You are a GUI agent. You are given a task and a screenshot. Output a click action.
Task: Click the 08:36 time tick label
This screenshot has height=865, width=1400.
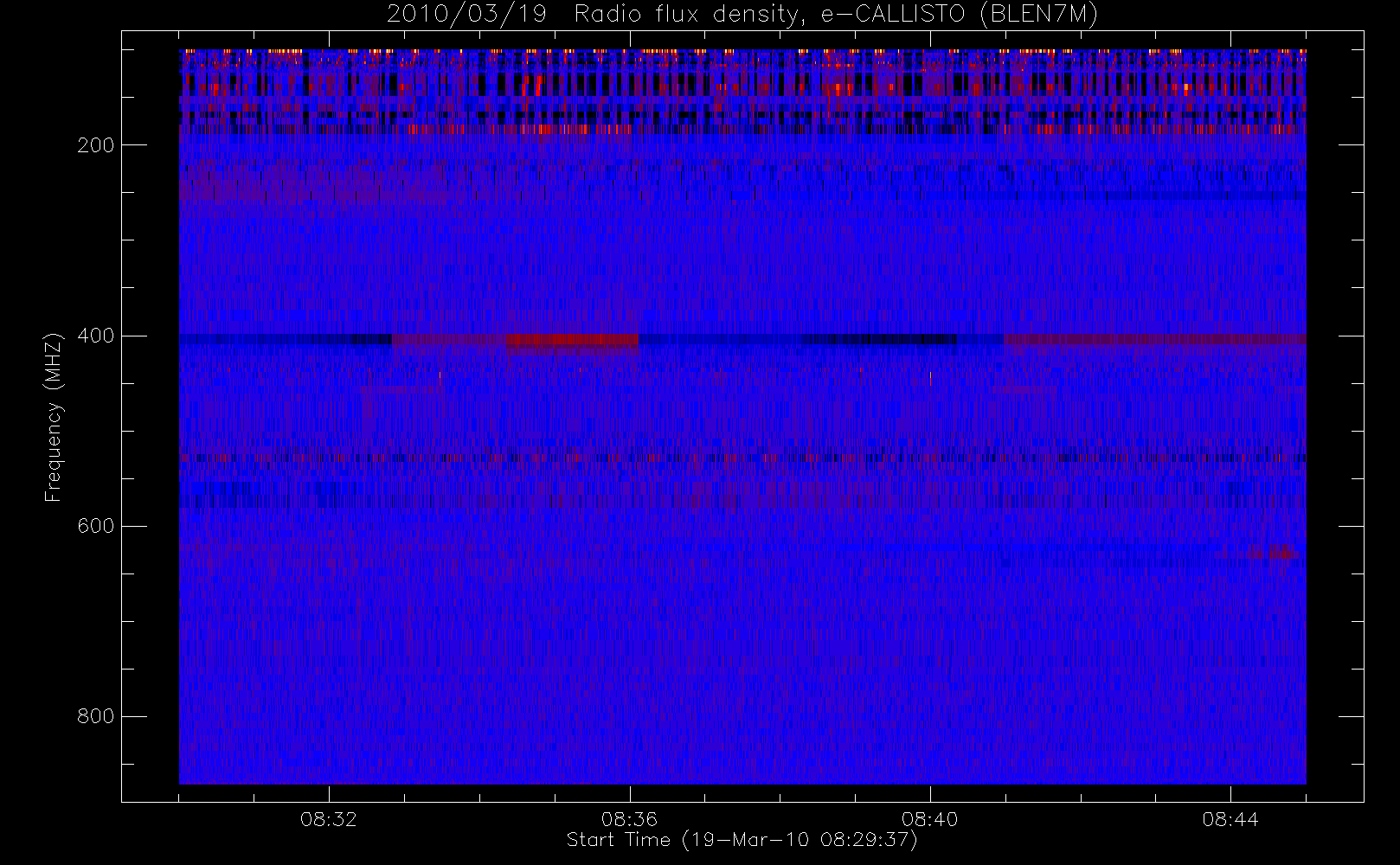click(629, 819)
